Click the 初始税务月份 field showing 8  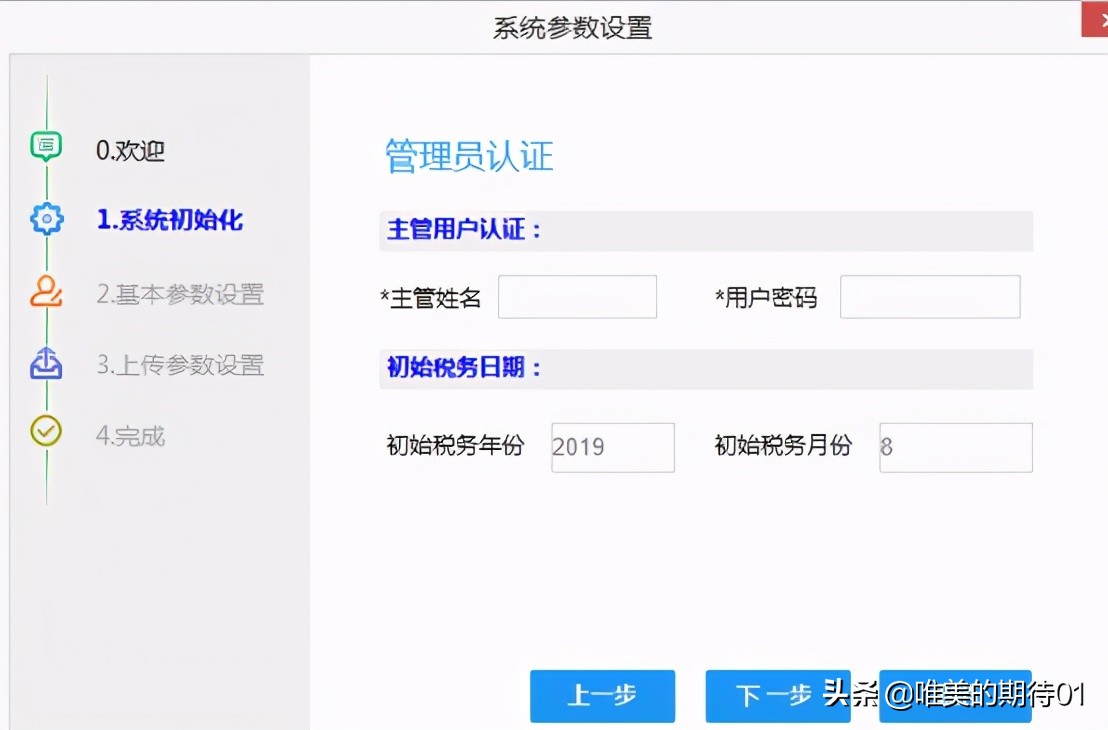(955, 447)
